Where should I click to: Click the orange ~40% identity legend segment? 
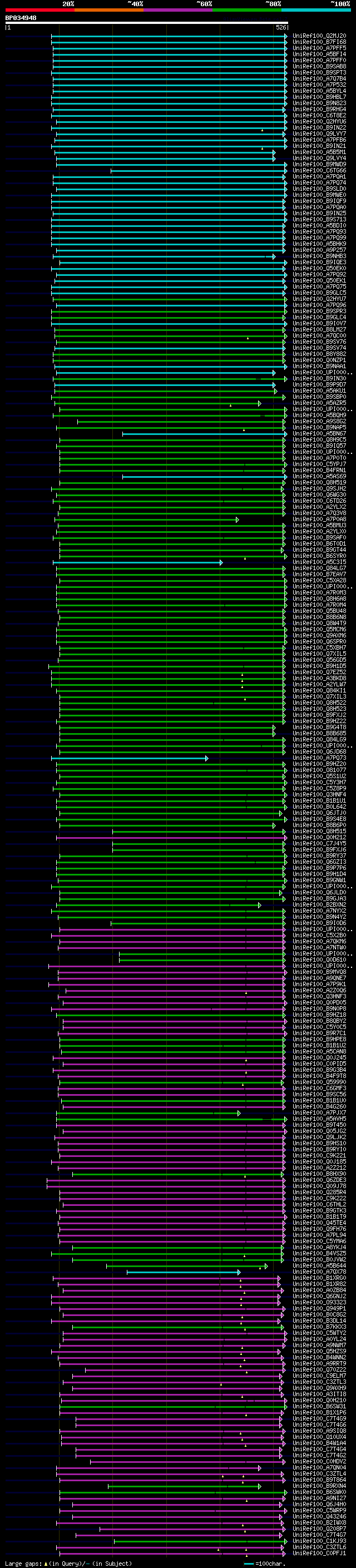click(x=109, y=10)
